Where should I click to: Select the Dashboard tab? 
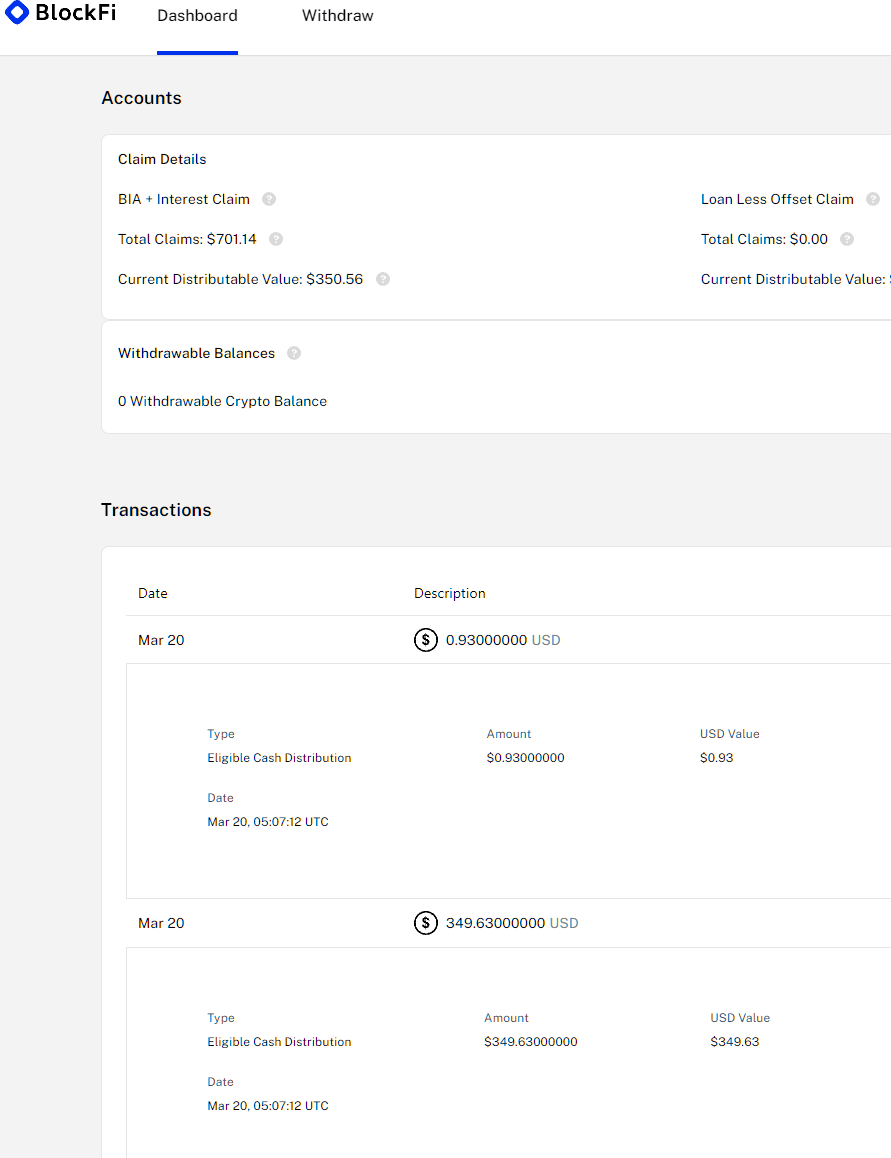(x=197, y=15)
